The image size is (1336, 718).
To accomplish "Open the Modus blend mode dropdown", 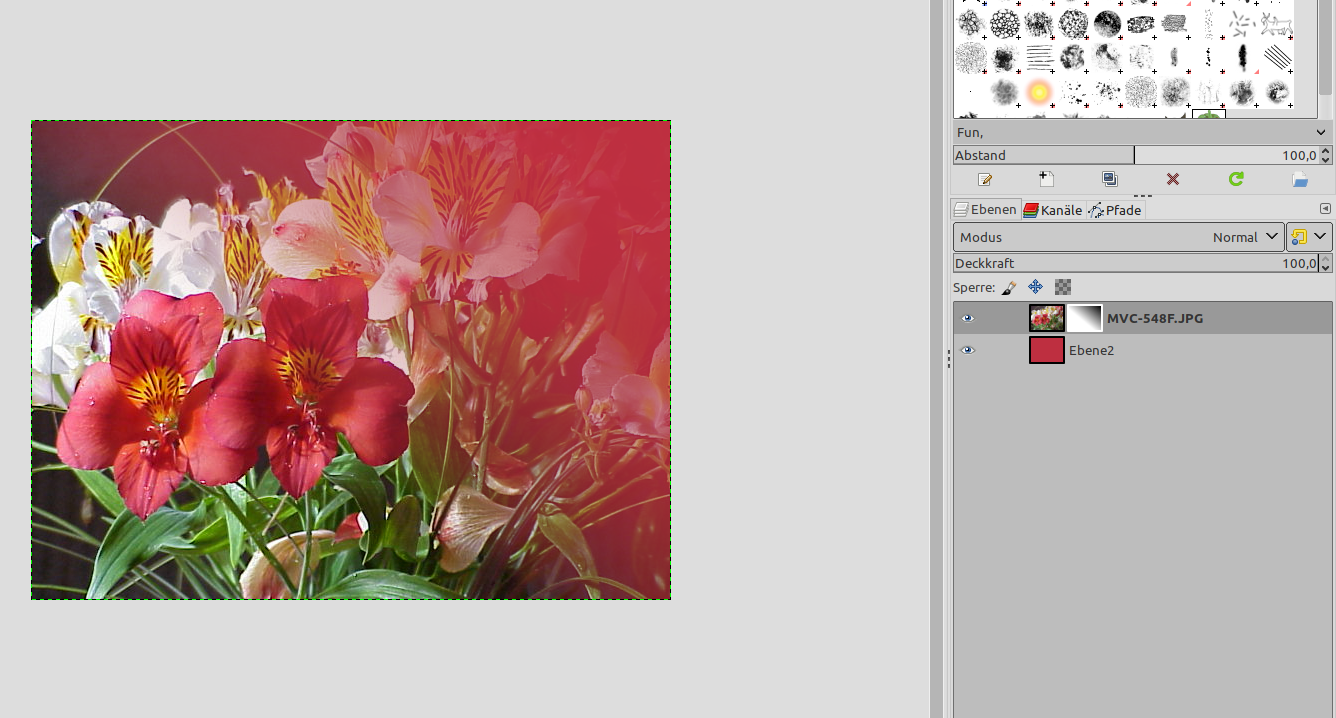I will [x=1118, y=237].
